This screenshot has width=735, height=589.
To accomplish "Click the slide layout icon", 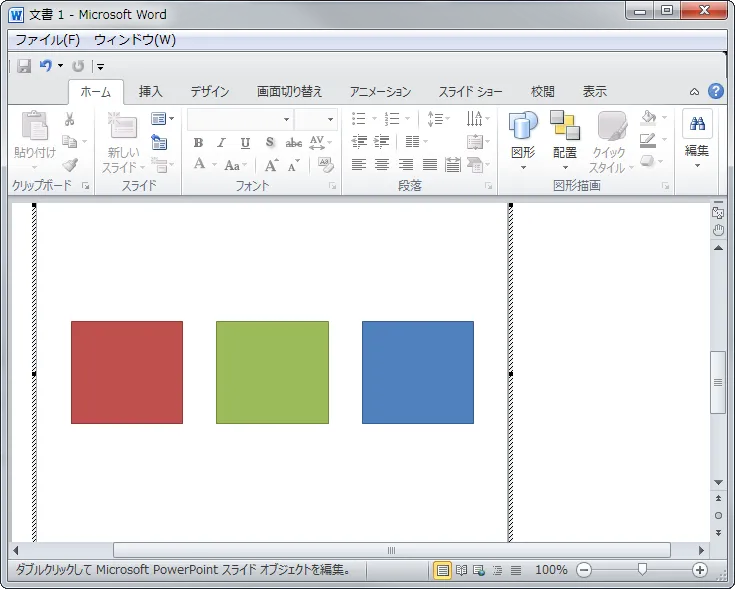I will point(159,119).
